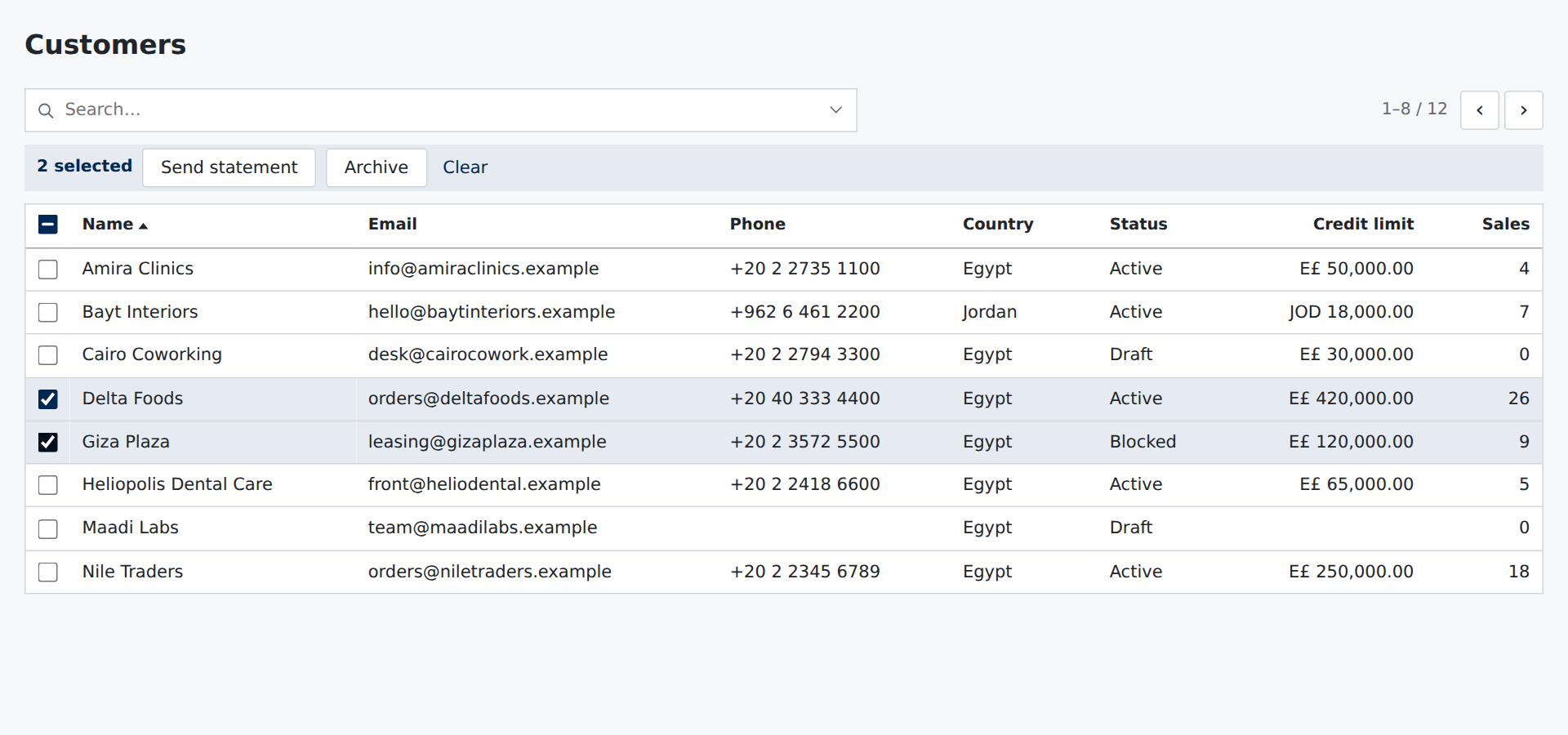Sort by the Sales column header
The image size is (1568, 735).
(1506, 224)
